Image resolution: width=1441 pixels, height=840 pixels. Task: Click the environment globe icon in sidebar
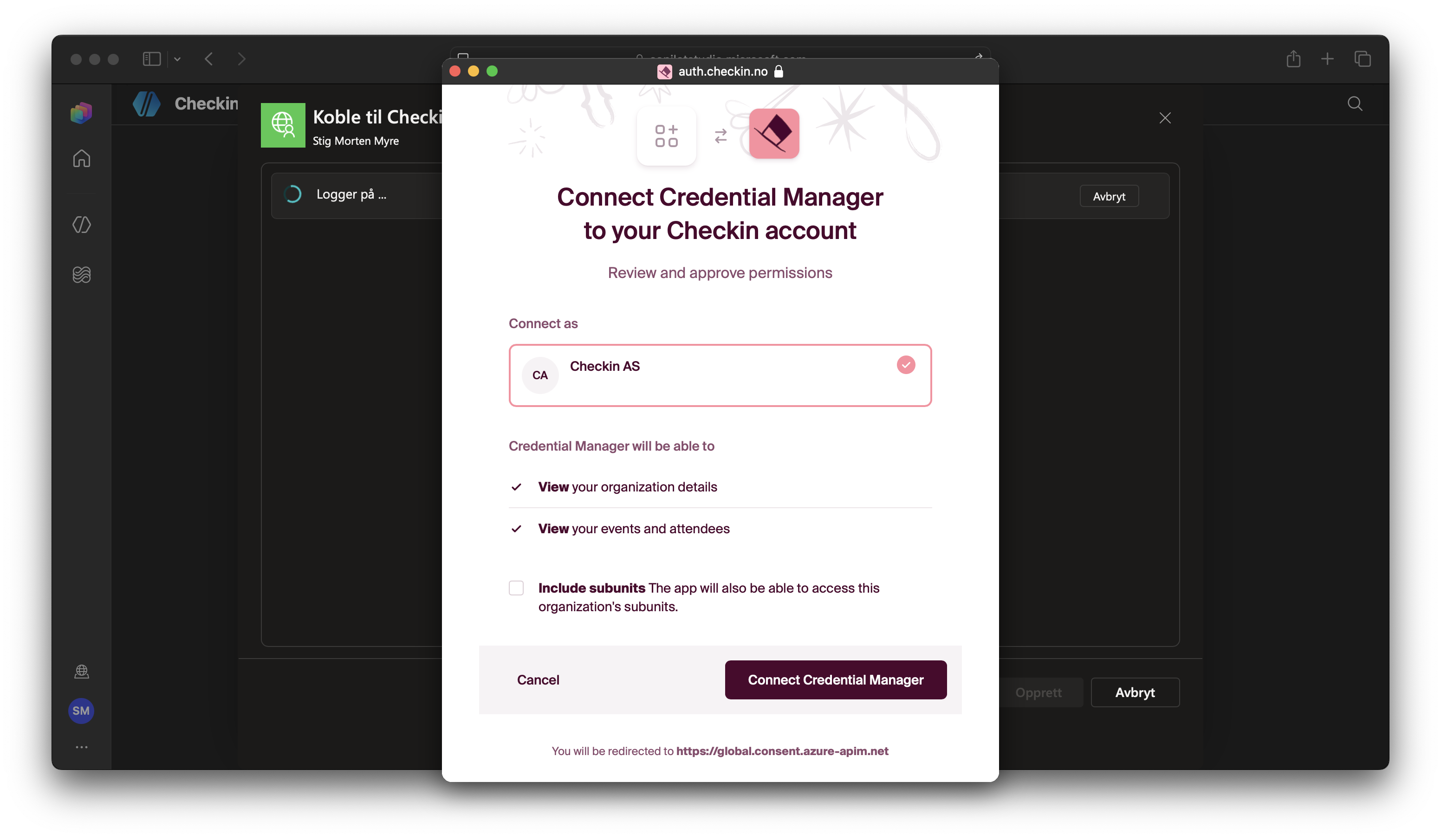click(82, 672)
